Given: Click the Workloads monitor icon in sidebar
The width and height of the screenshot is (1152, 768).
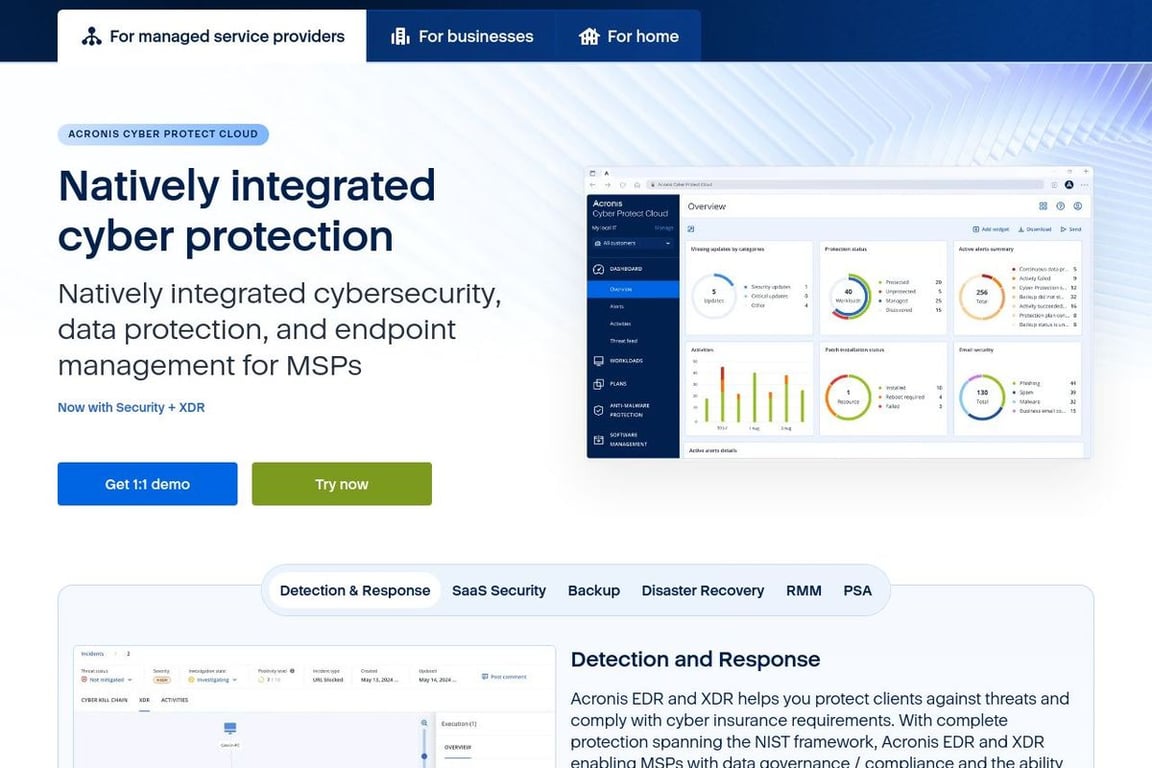Looking at the screenshot, I should (598, 361).
